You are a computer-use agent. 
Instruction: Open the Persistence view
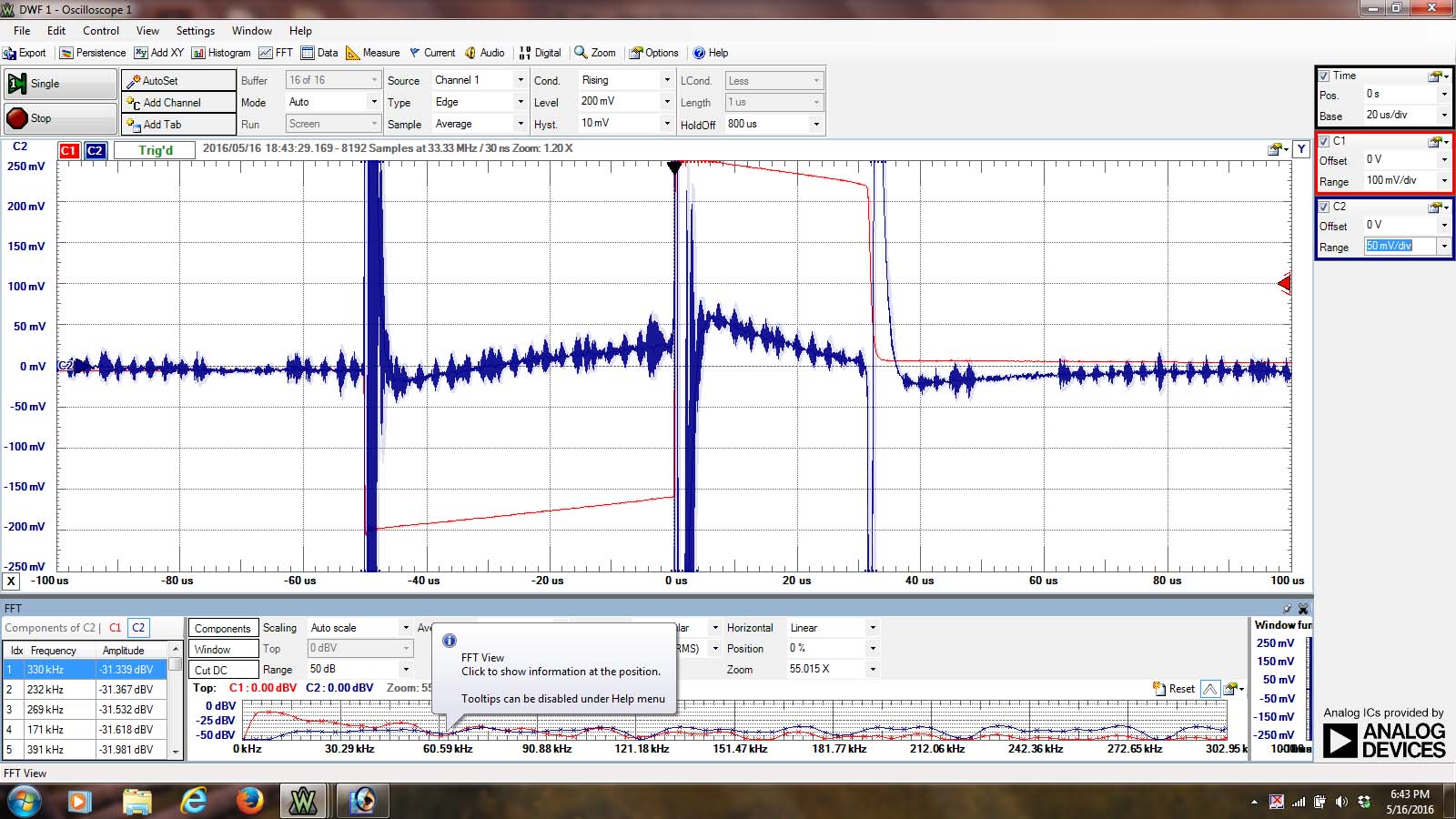coord(93,53)
